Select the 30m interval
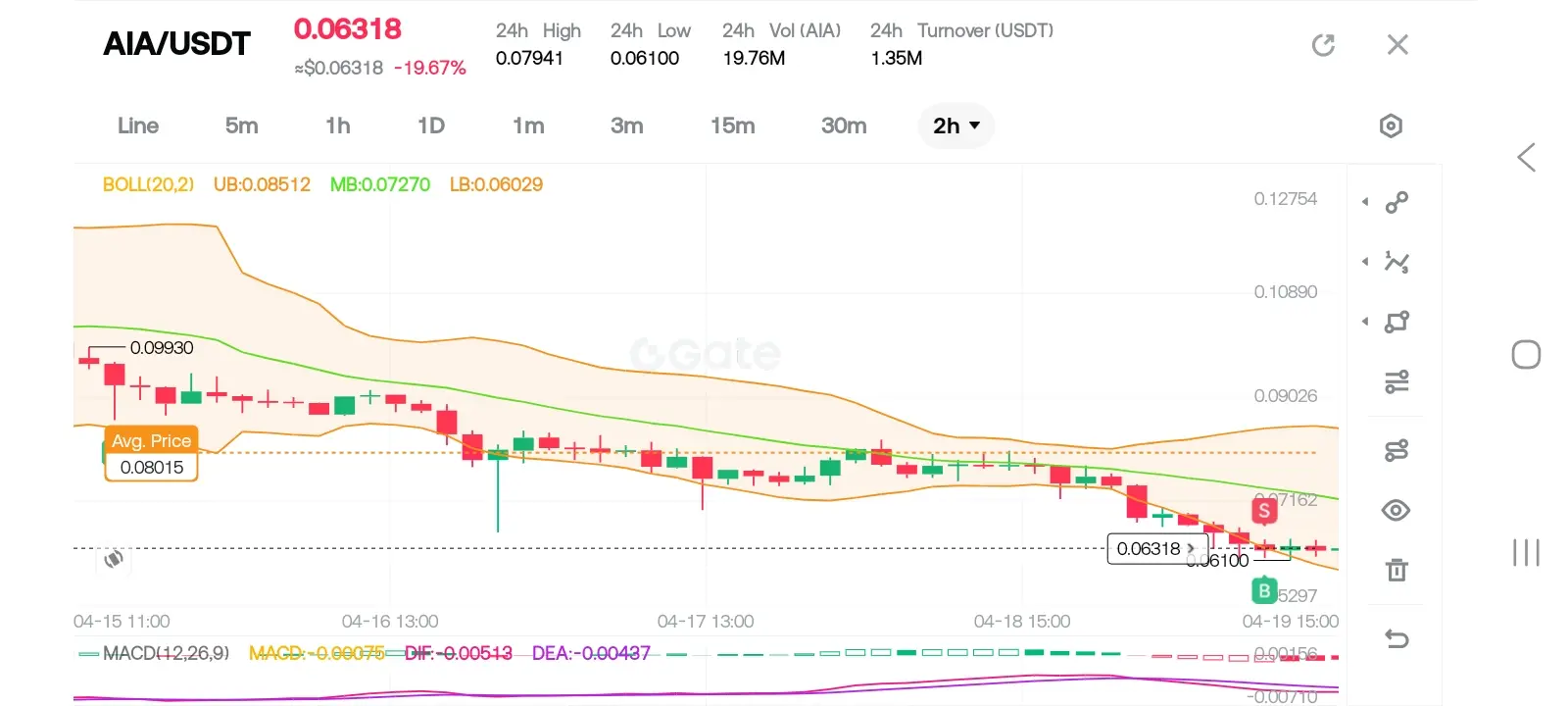 click(x=844, y=126)
